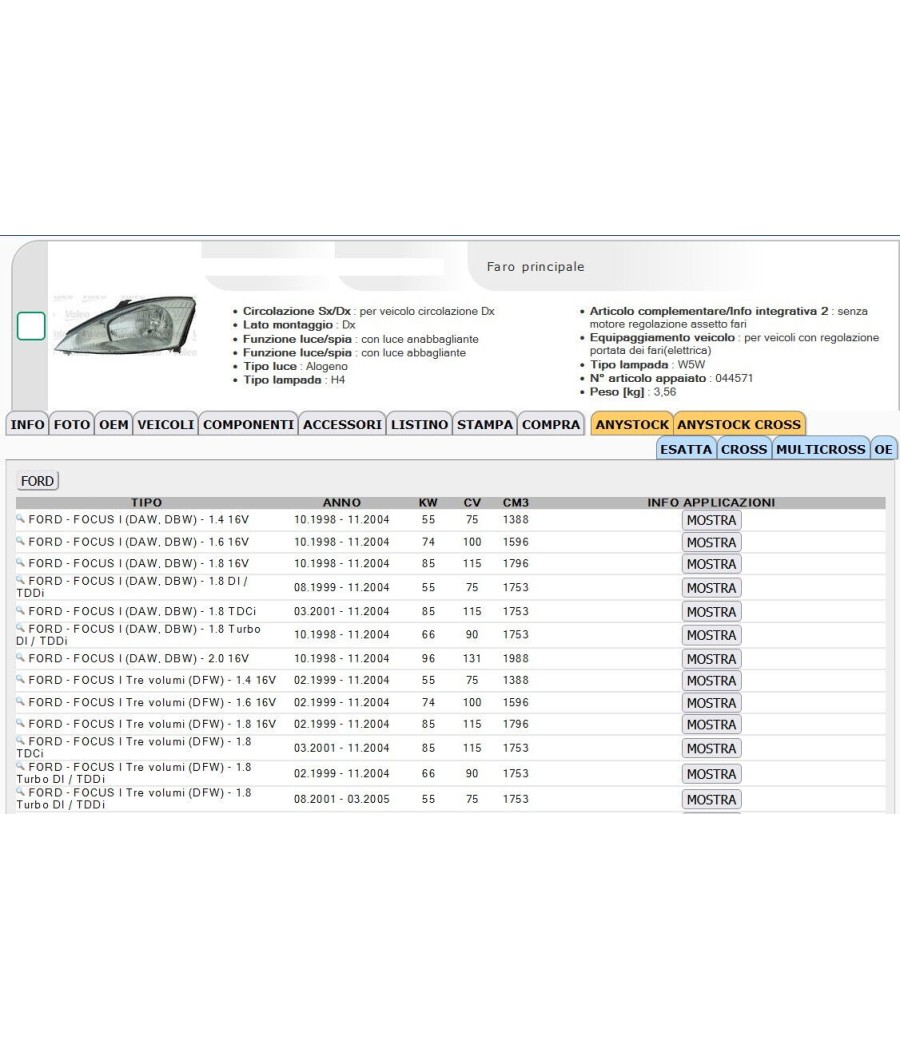This screenshot has width=900, height=1050.
Task: Open the headlight product thumbnail
Action: [126, 326]
